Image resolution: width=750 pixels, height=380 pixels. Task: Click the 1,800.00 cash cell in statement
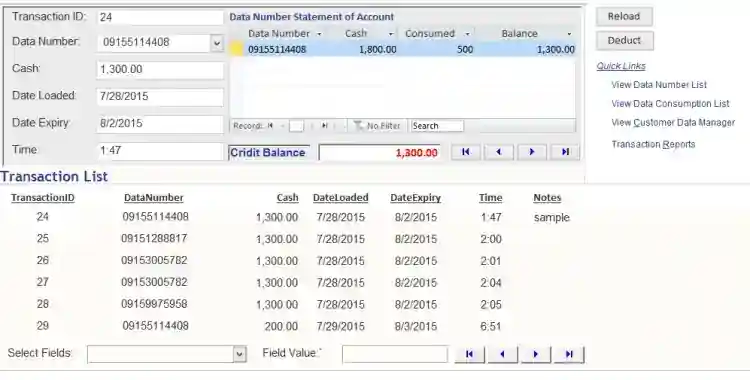coord(377,49)
